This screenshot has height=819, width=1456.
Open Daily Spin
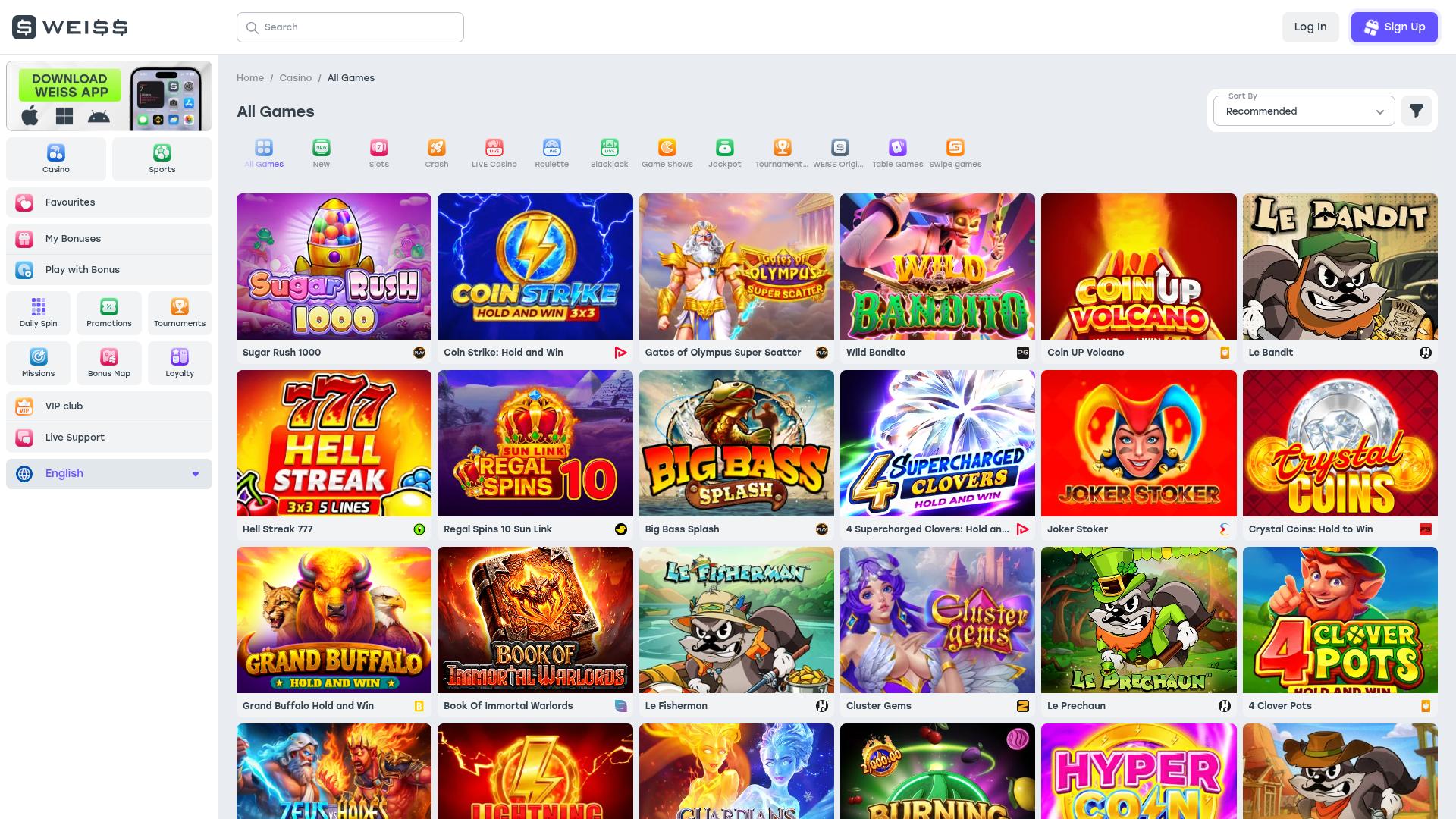click(x=39, y=313)
